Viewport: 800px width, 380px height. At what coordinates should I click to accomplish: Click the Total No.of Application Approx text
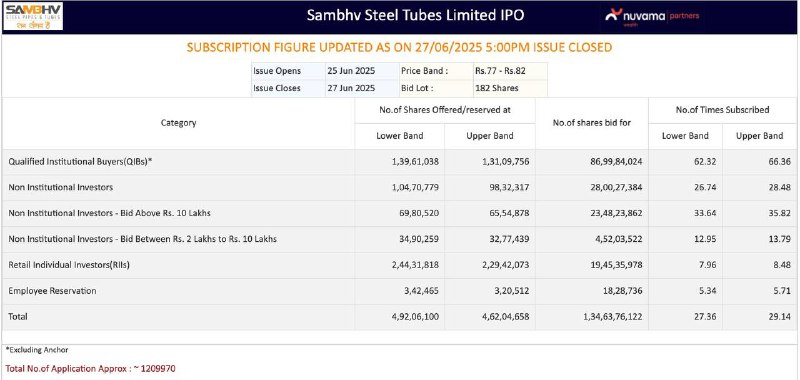(x=91, y=368)
